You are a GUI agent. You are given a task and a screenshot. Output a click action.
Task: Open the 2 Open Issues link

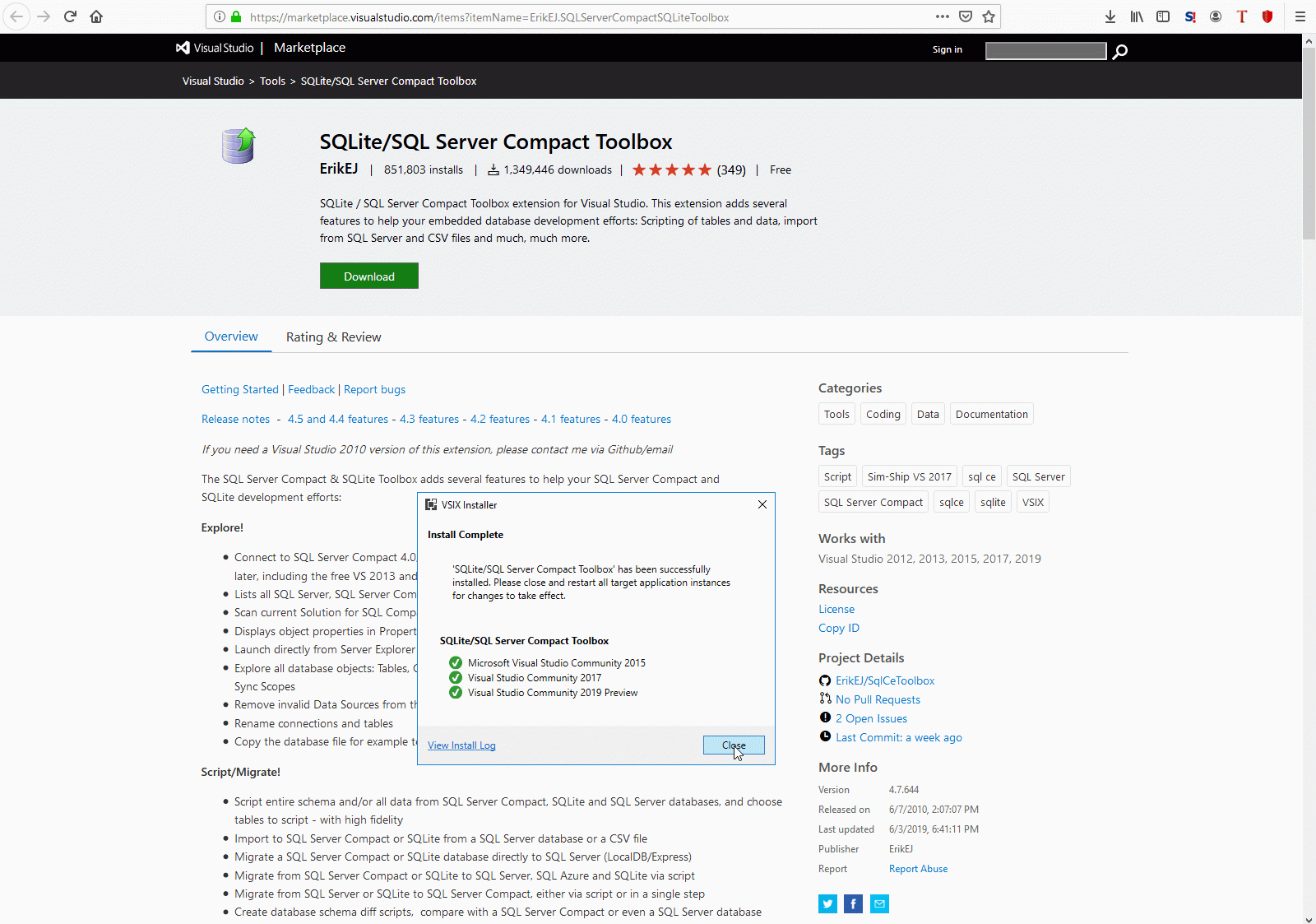coord(871,718)
